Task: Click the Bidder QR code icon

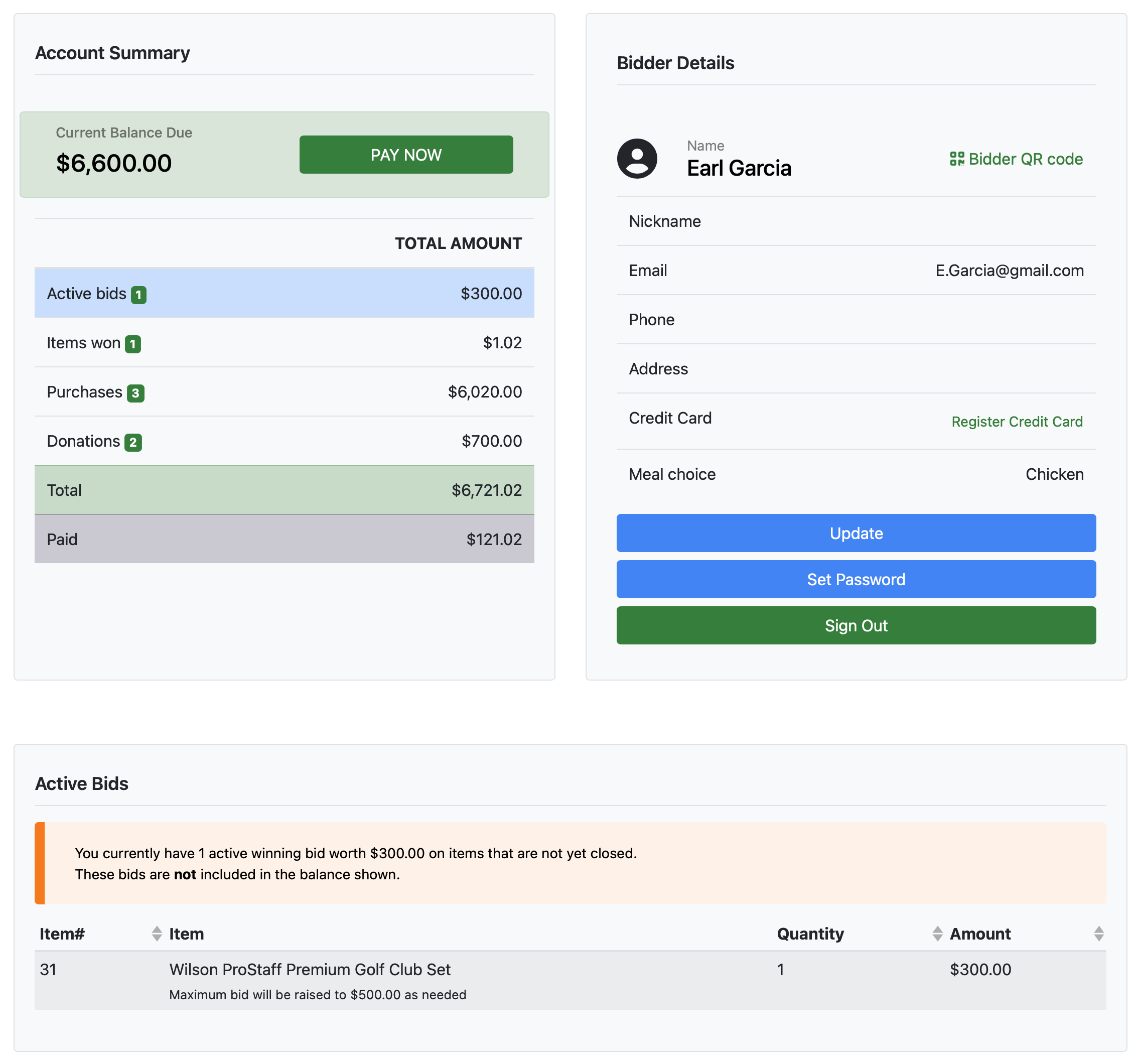Action: [x=956, y=159]
